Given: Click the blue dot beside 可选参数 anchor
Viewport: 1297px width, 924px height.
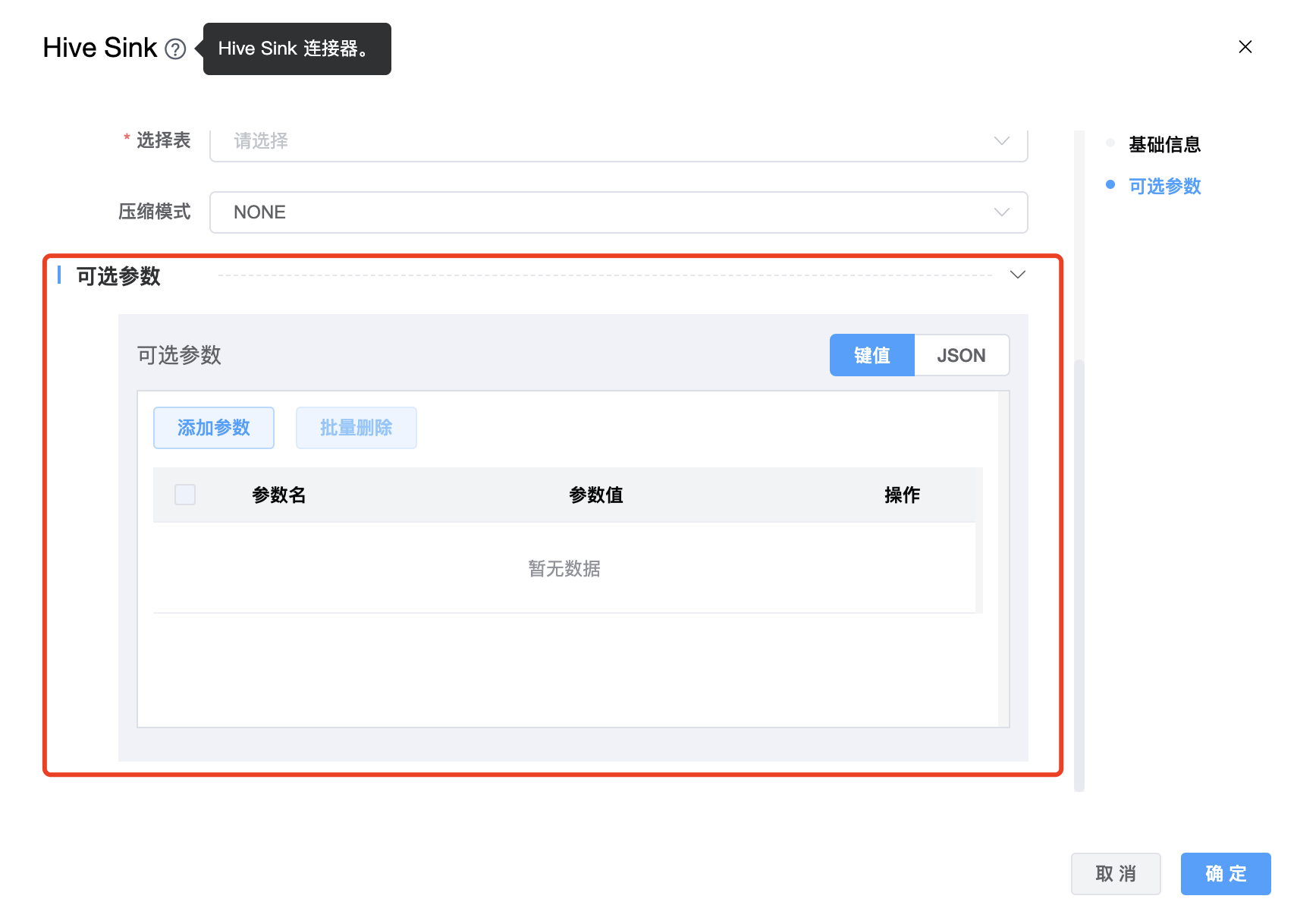Looking at the screenshot, I should coord(1110,184).
